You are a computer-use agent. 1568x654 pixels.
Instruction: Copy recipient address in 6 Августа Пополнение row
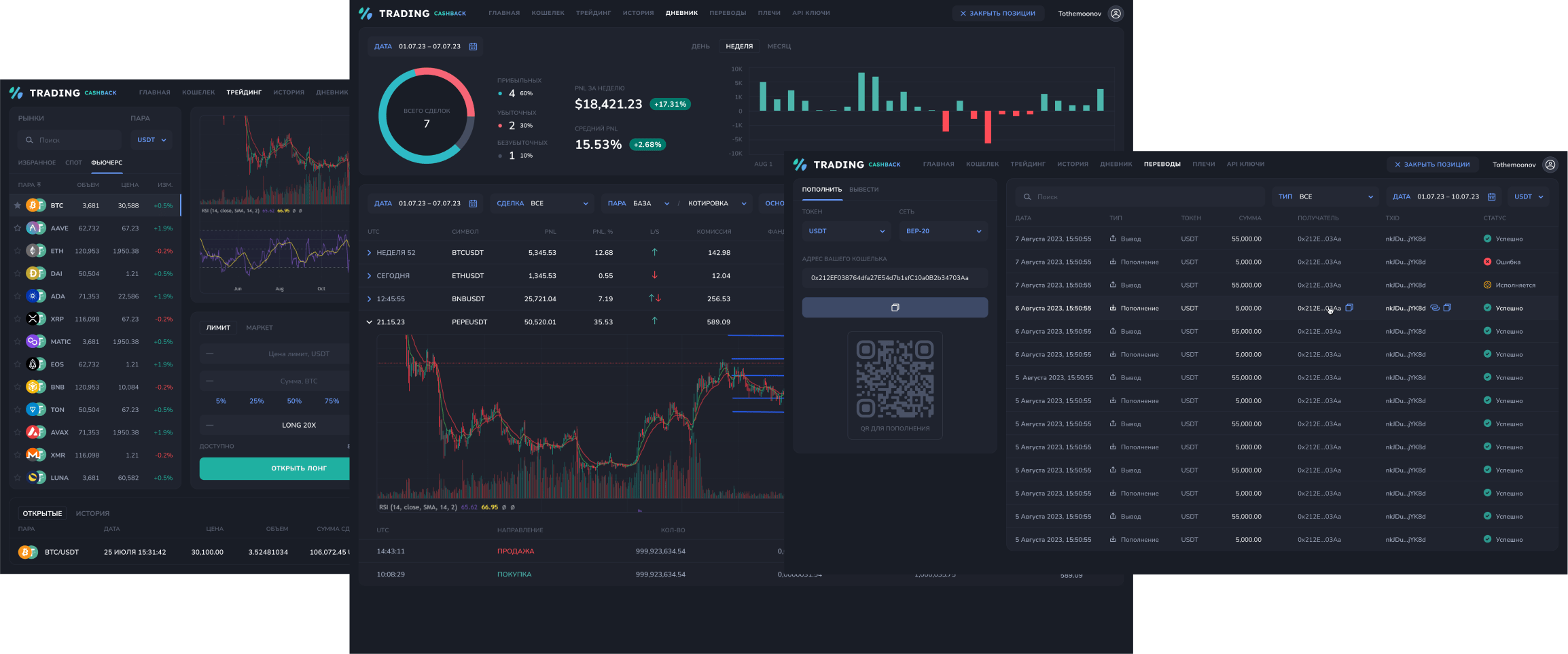(1349, 307)
